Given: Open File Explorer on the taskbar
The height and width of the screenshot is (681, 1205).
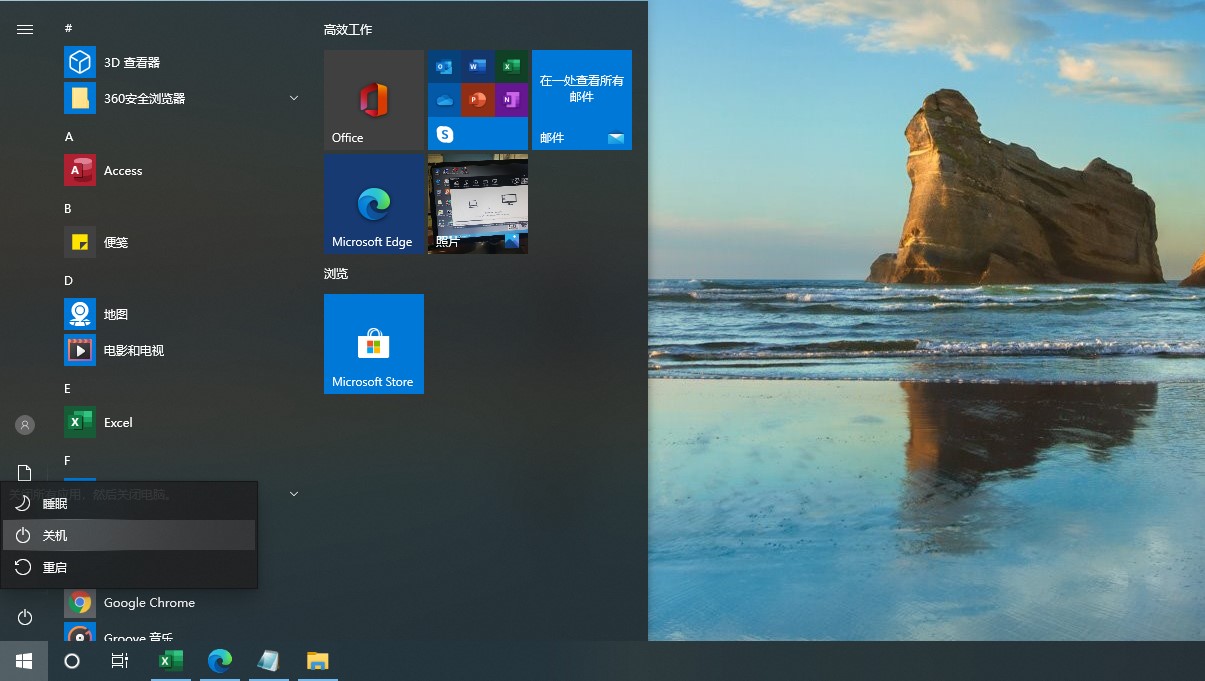Looking at the screenshot, I should pos(317,661).
